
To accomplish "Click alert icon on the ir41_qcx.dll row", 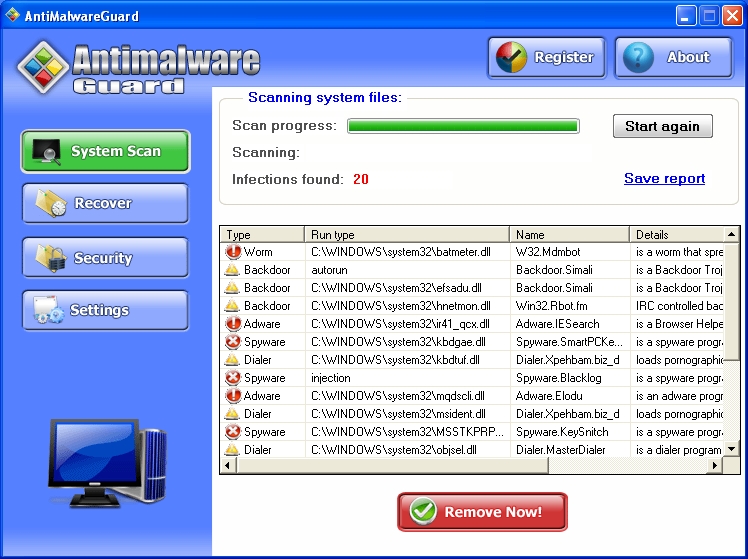I will click(x=233, y=324).
